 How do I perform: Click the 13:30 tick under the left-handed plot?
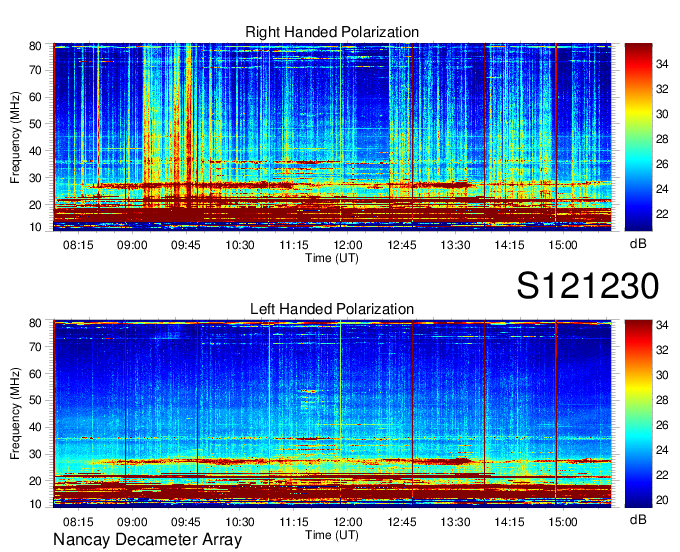coord(455,522)
